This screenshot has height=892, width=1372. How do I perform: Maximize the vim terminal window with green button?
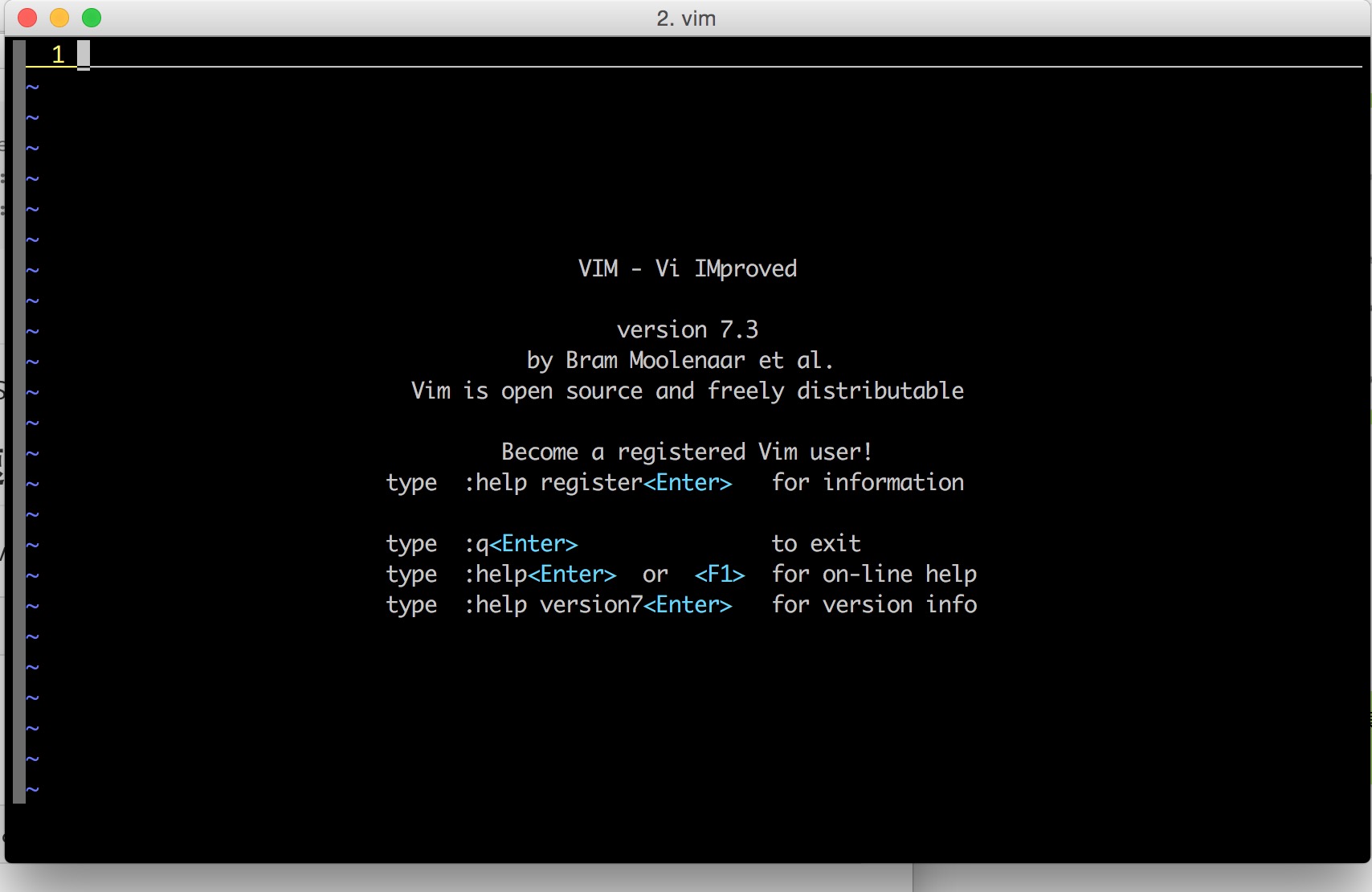pos(92,18)
